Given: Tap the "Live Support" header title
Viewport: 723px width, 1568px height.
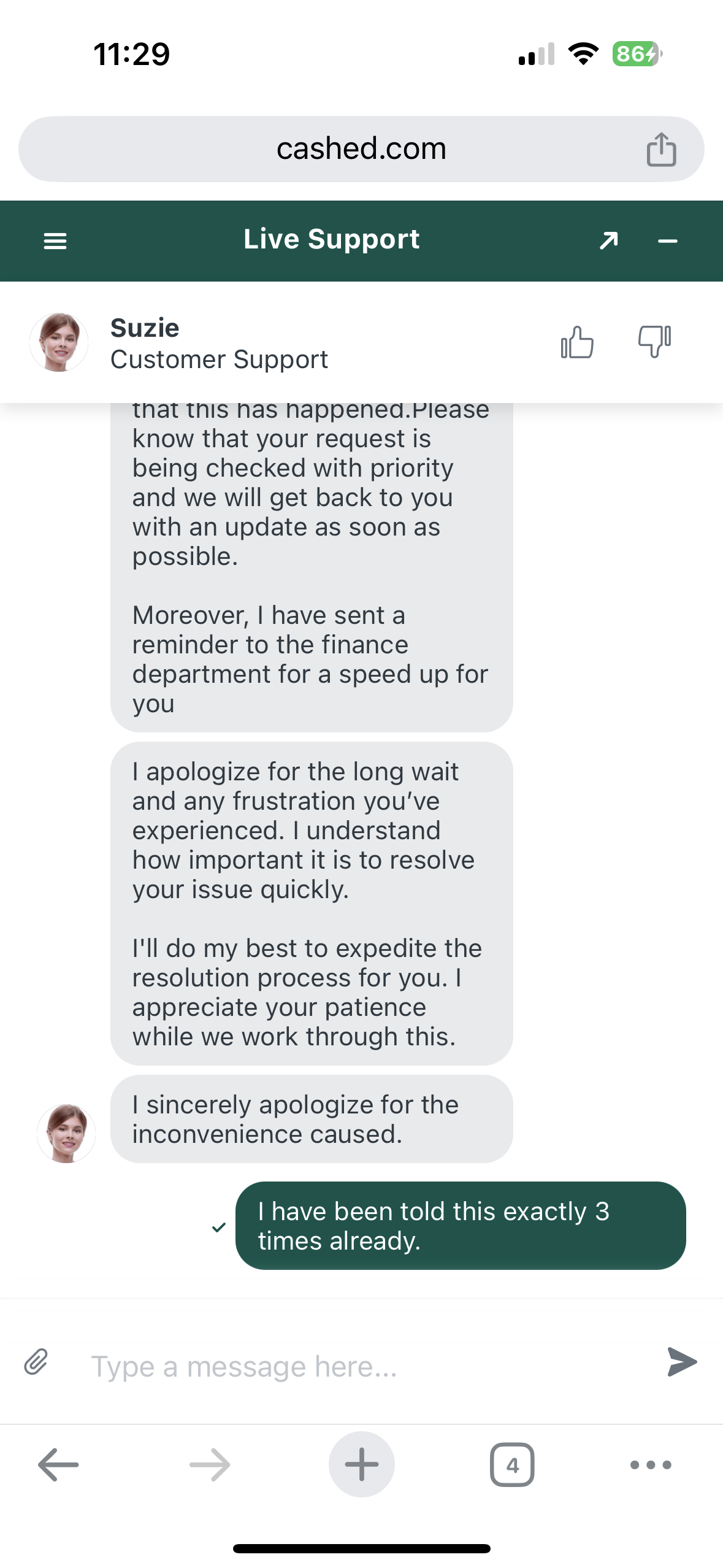Looking at the screenshot, I should click(331, 239).
